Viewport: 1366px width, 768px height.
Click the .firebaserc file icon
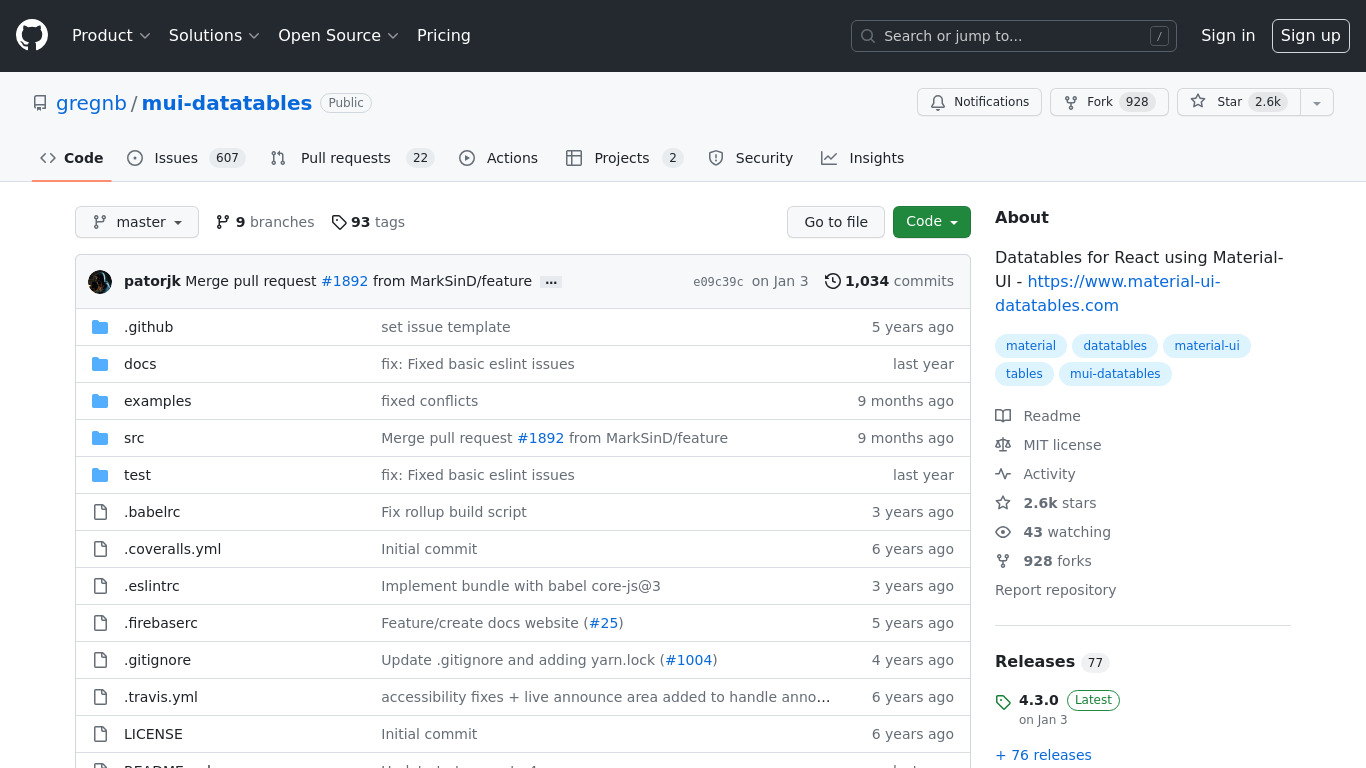[x=100, y=623]
